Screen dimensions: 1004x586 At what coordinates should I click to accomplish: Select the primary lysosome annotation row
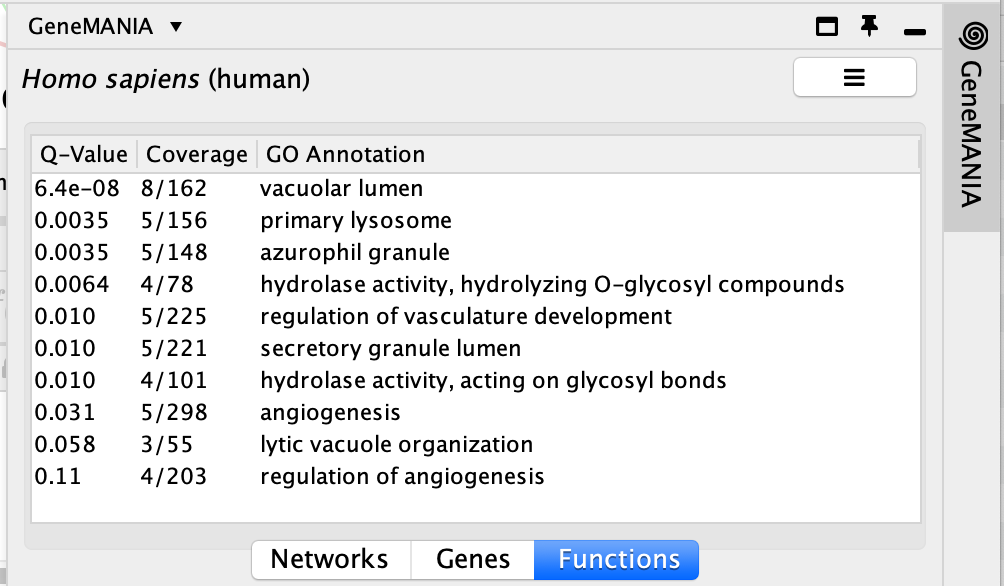(x=356, y=220)
